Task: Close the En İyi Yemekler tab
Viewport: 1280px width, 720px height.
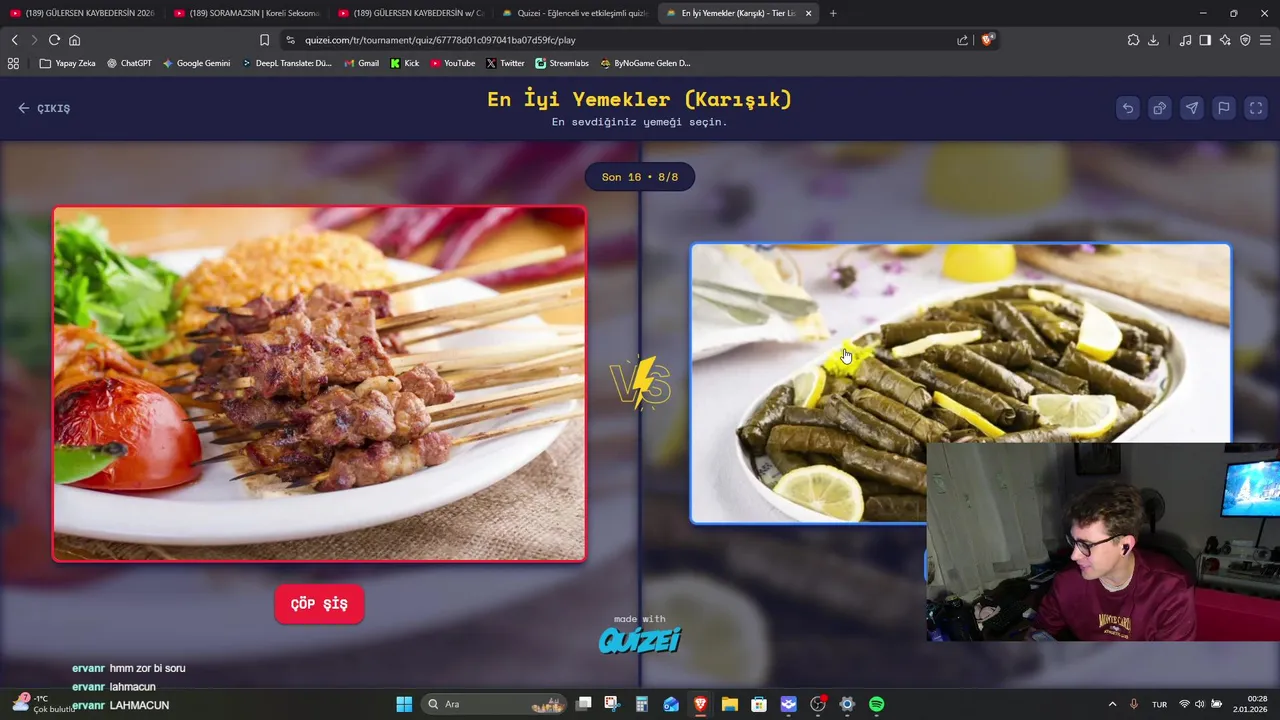Action: click(x=808, y=13)
